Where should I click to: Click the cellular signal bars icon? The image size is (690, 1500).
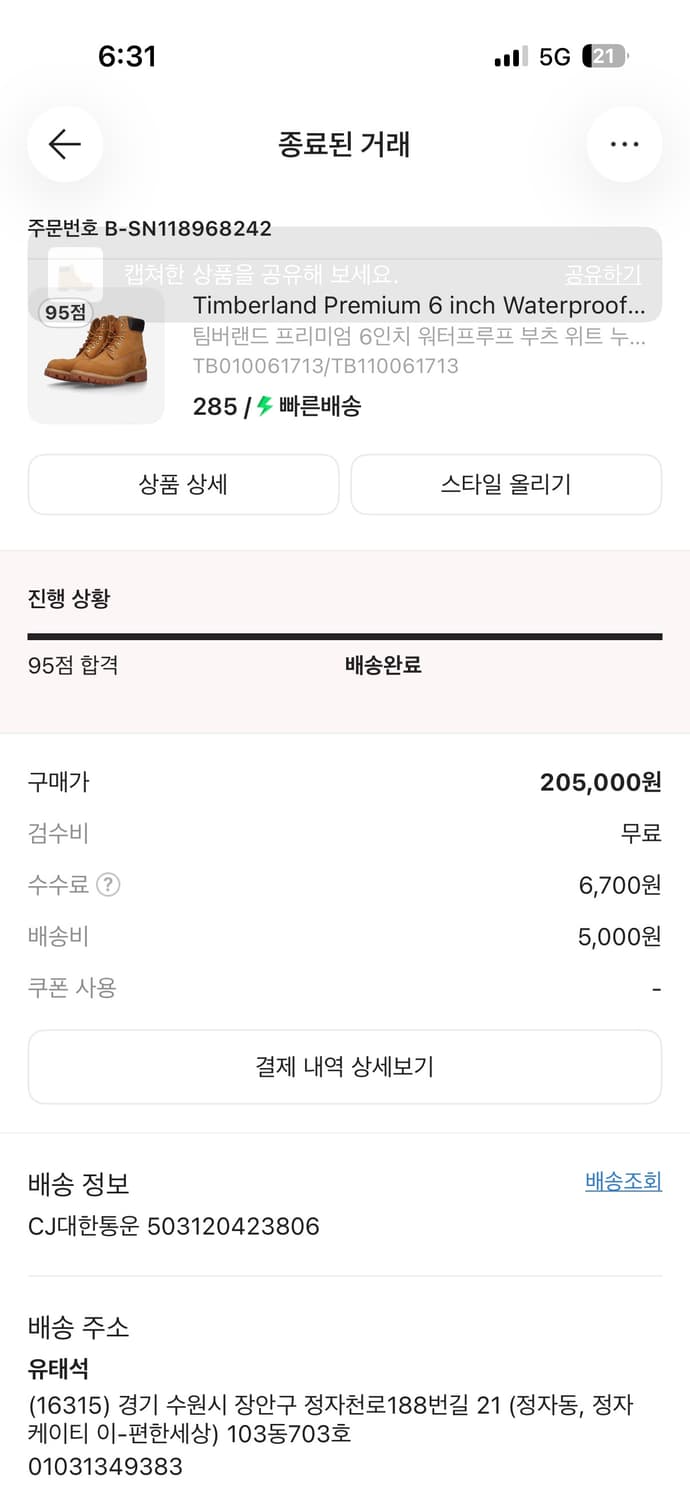[506, 56]
